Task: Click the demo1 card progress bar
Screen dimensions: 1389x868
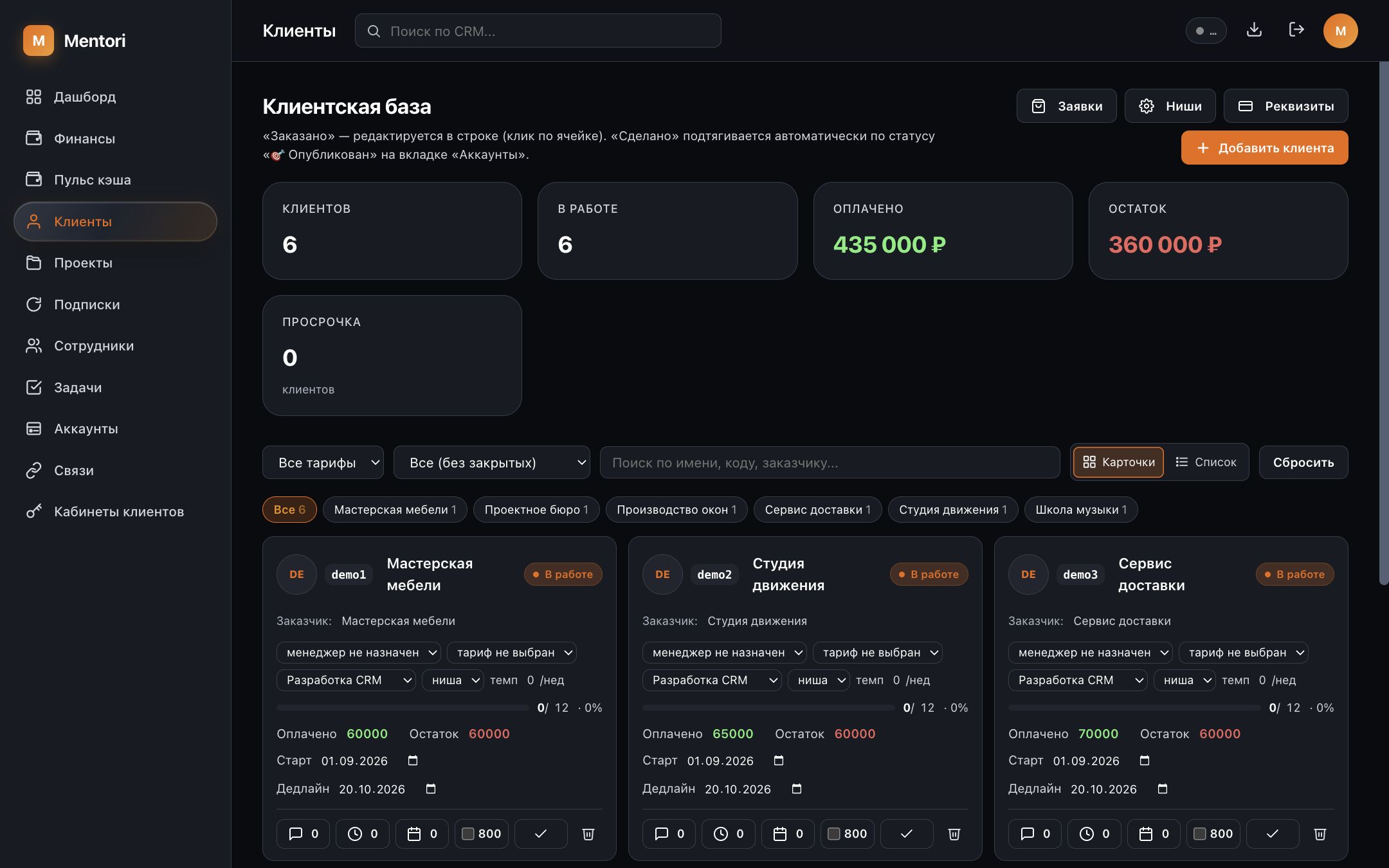Action: click(x=403, y=707)
